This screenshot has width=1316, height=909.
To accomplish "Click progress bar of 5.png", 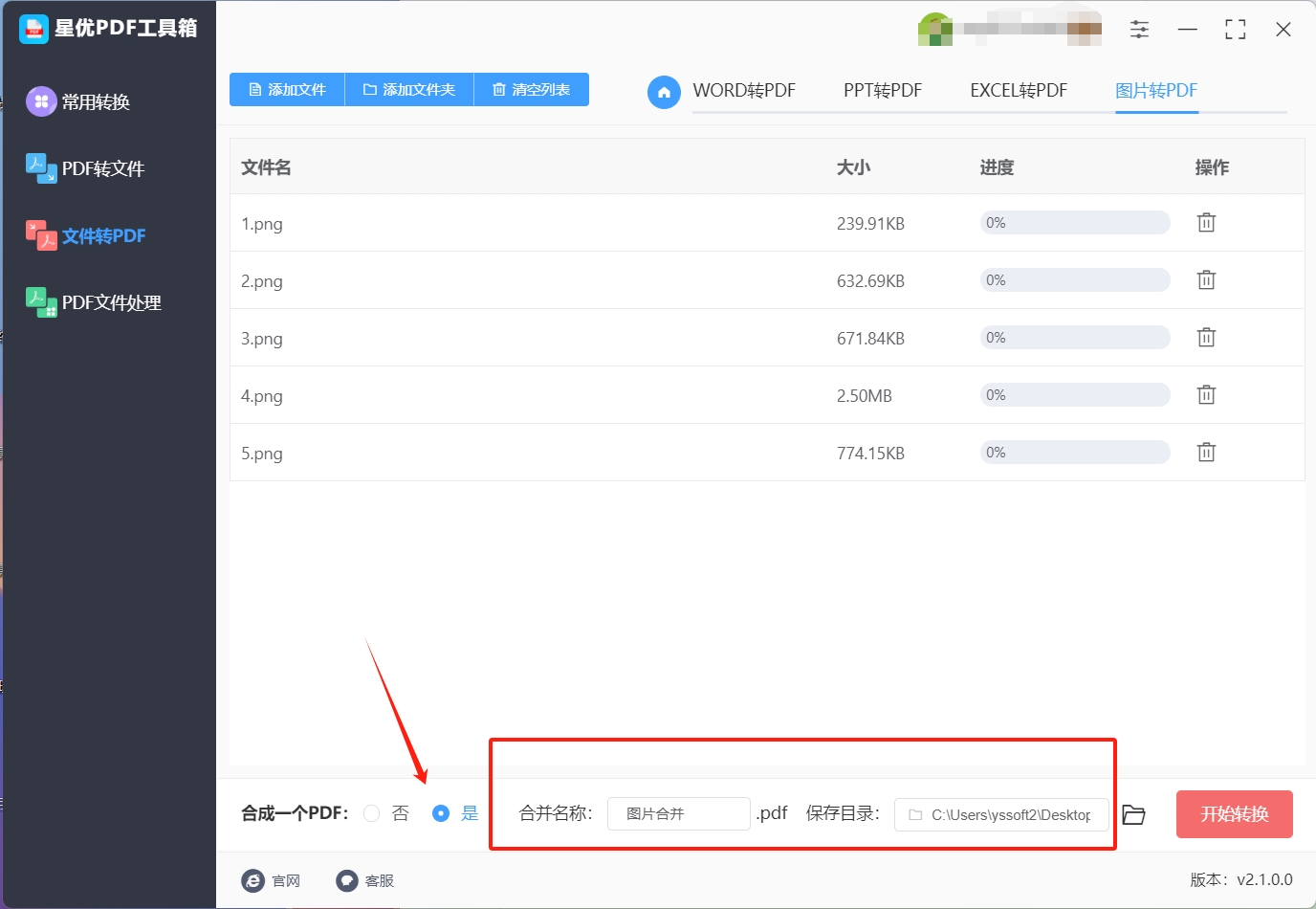I will coord(1074,452).
